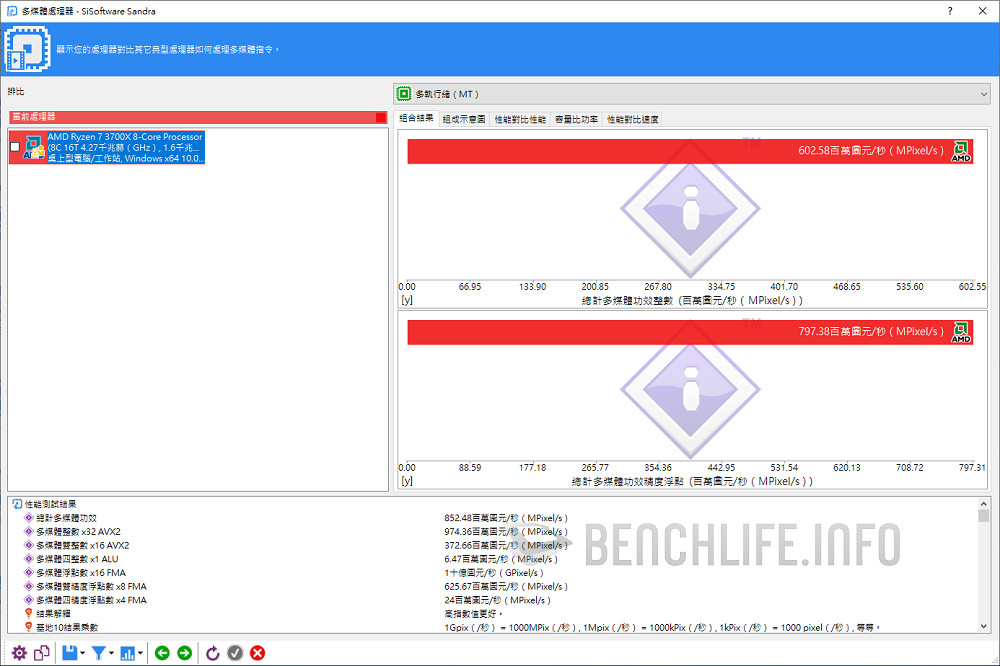Cancel with the red X icon
The height and width of the screenshot is (666, 1000).
(257, 653)
